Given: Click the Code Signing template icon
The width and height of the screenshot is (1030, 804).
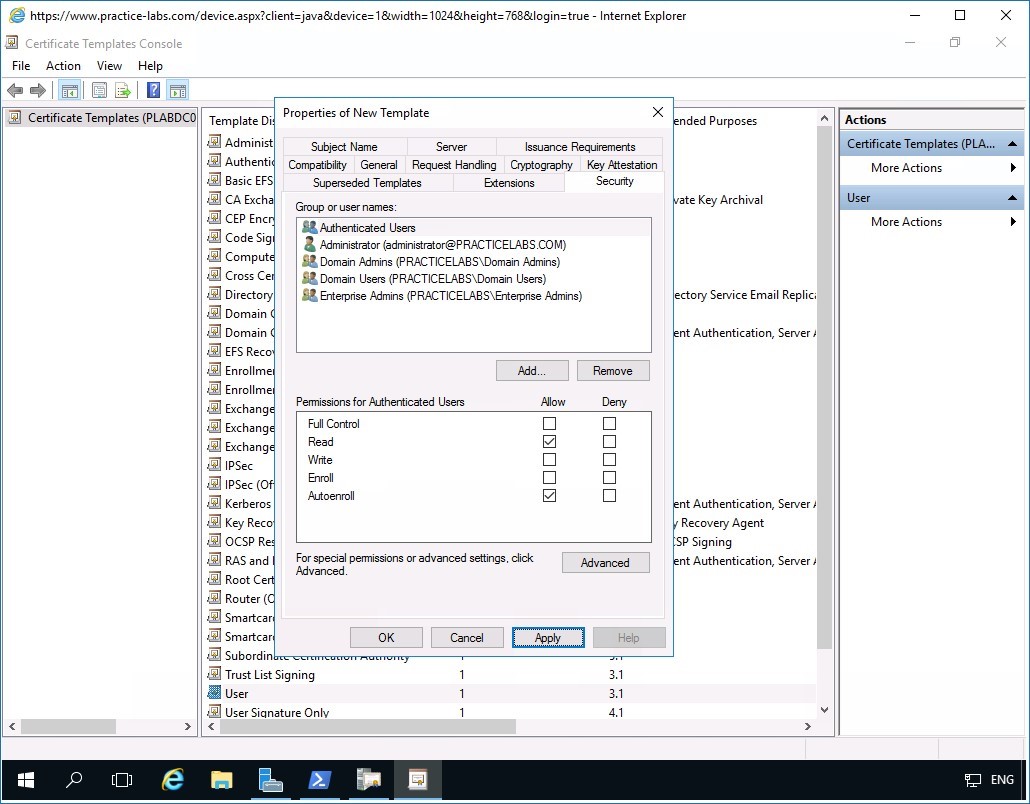Looking at the screenshot, I should [x=214, y=237].
